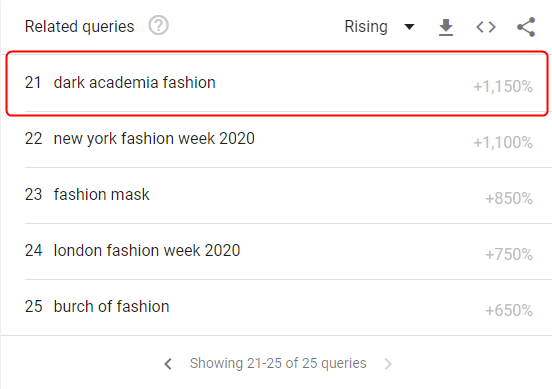
Task: Download related queries as CSV
Action: [446, 27]
